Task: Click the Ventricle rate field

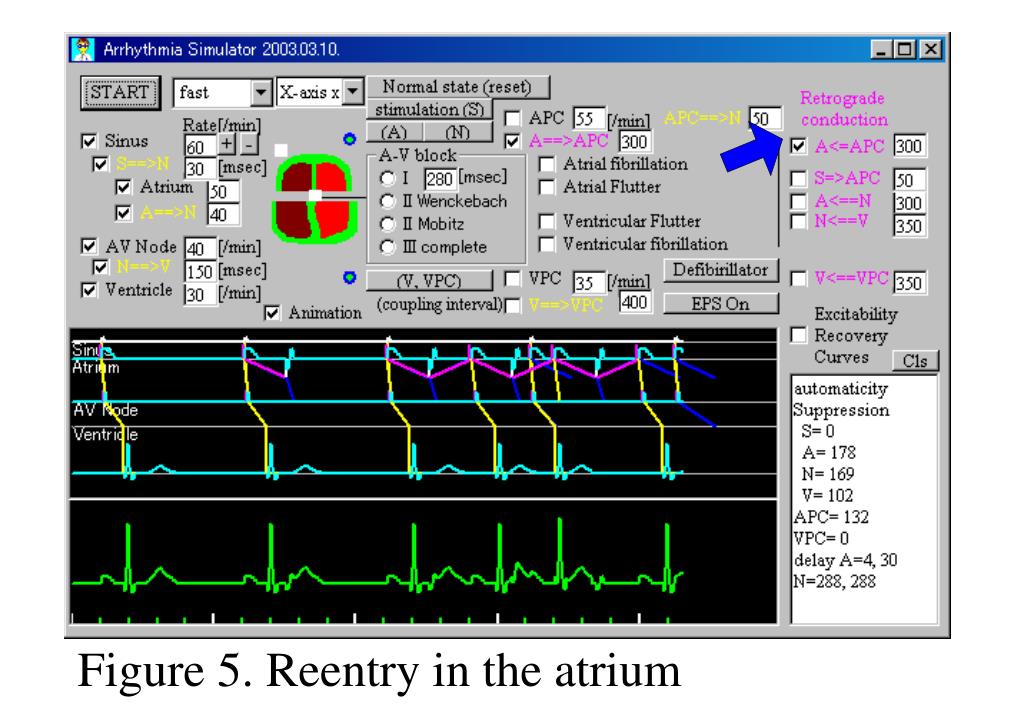Action: tap(199, 294)
